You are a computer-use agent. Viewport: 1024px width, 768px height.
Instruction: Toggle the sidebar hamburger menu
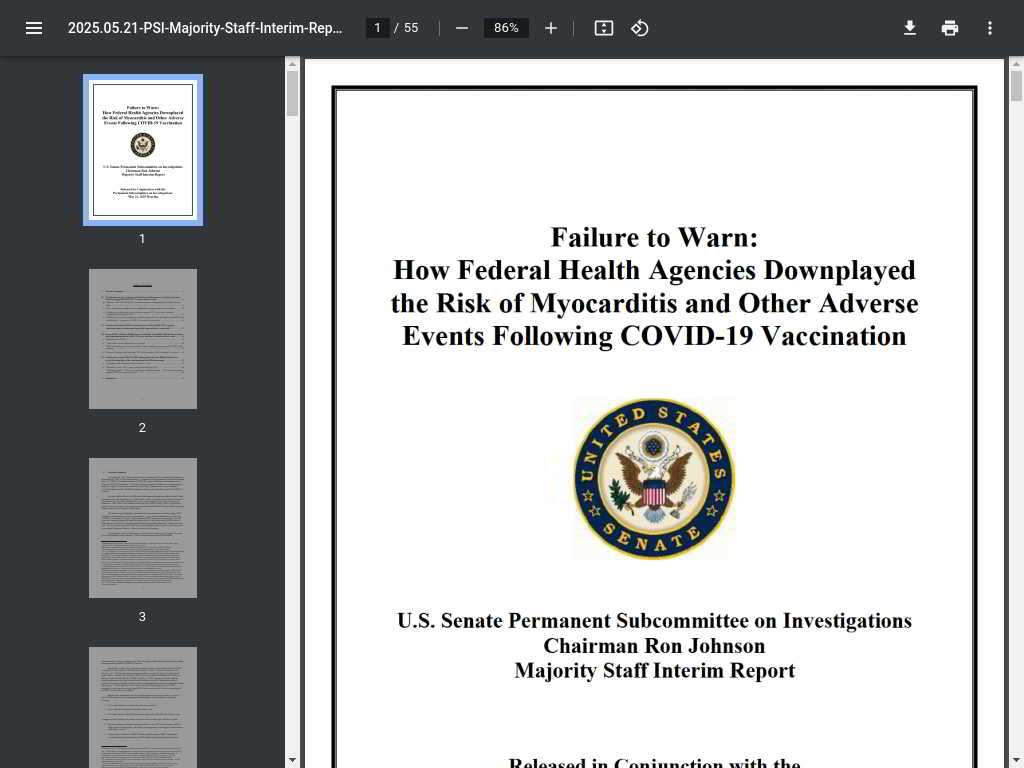[x=34, y=28]
